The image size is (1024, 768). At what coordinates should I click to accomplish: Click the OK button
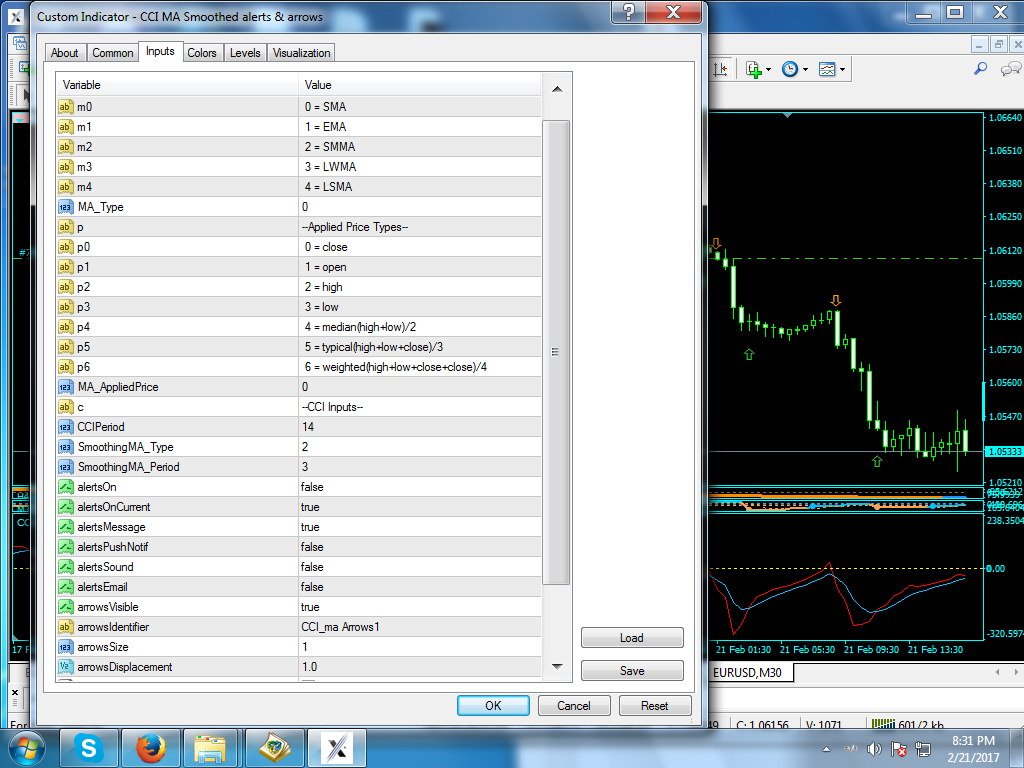493,705
